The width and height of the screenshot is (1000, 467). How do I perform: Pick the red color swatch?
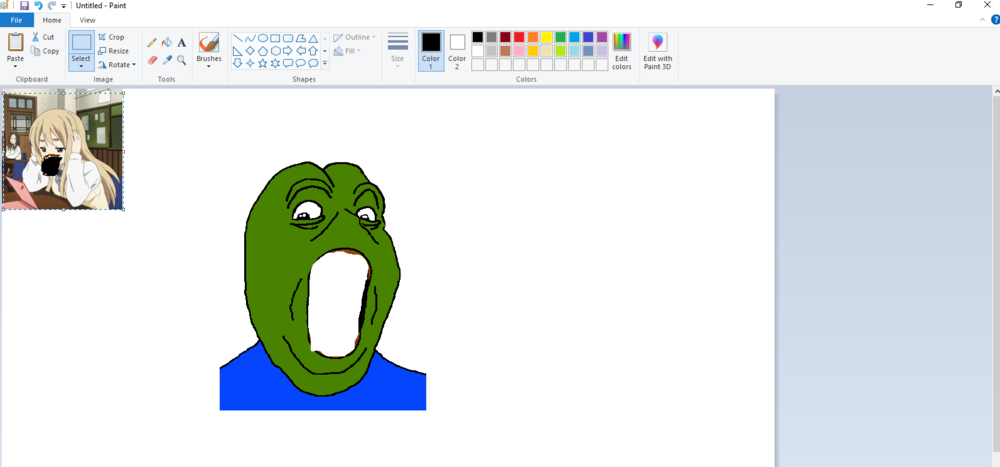coord(519,37)
